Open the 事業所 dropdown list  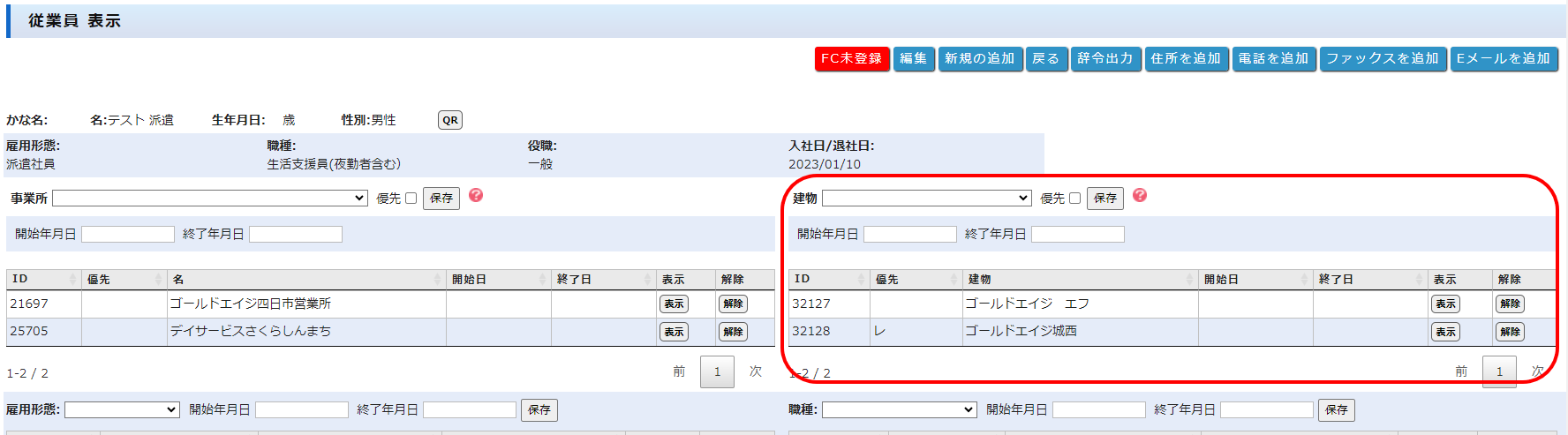(210, 199)
